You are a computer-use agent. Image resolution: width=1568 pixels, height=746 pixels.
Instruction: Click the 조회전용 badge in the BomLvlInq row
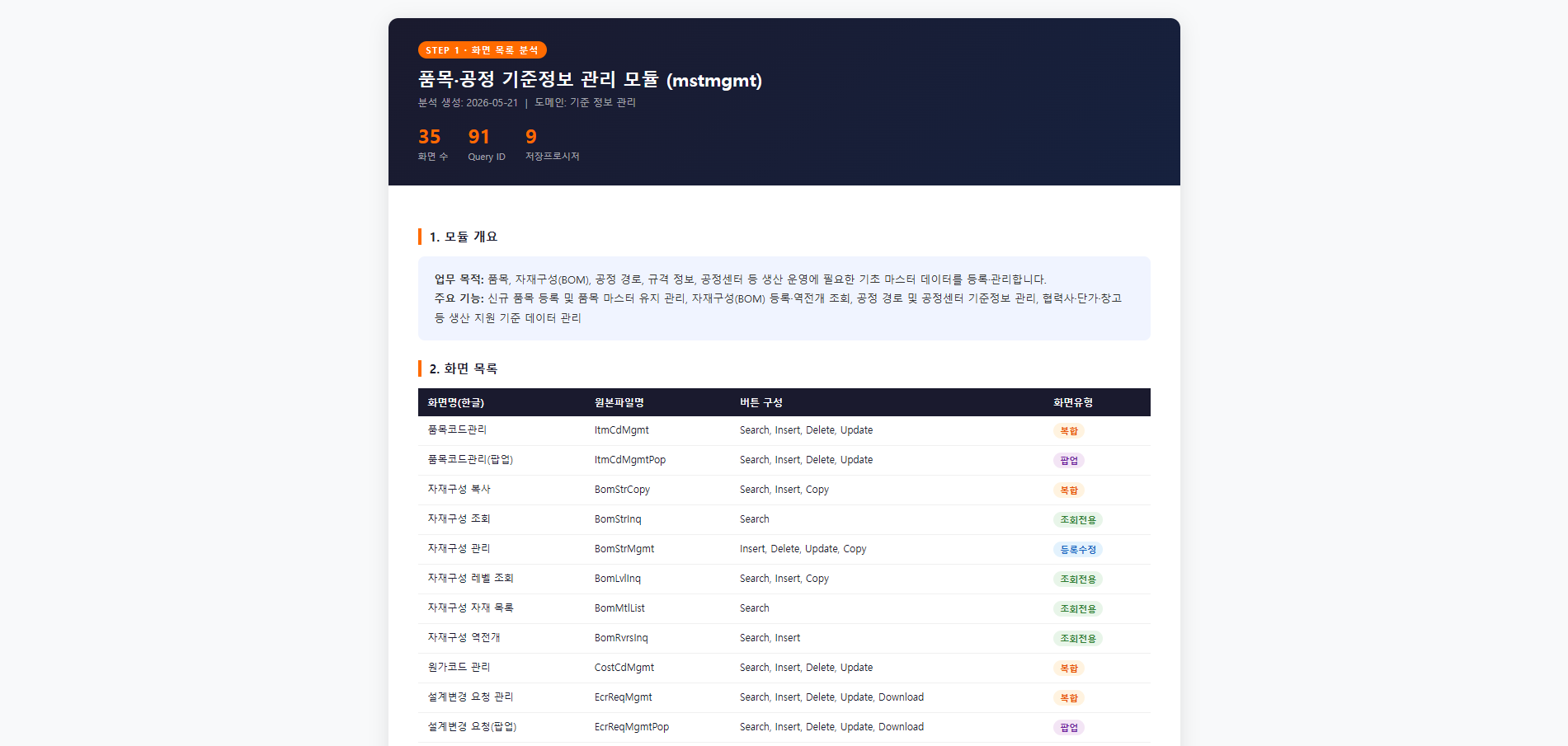point(1077,579)
